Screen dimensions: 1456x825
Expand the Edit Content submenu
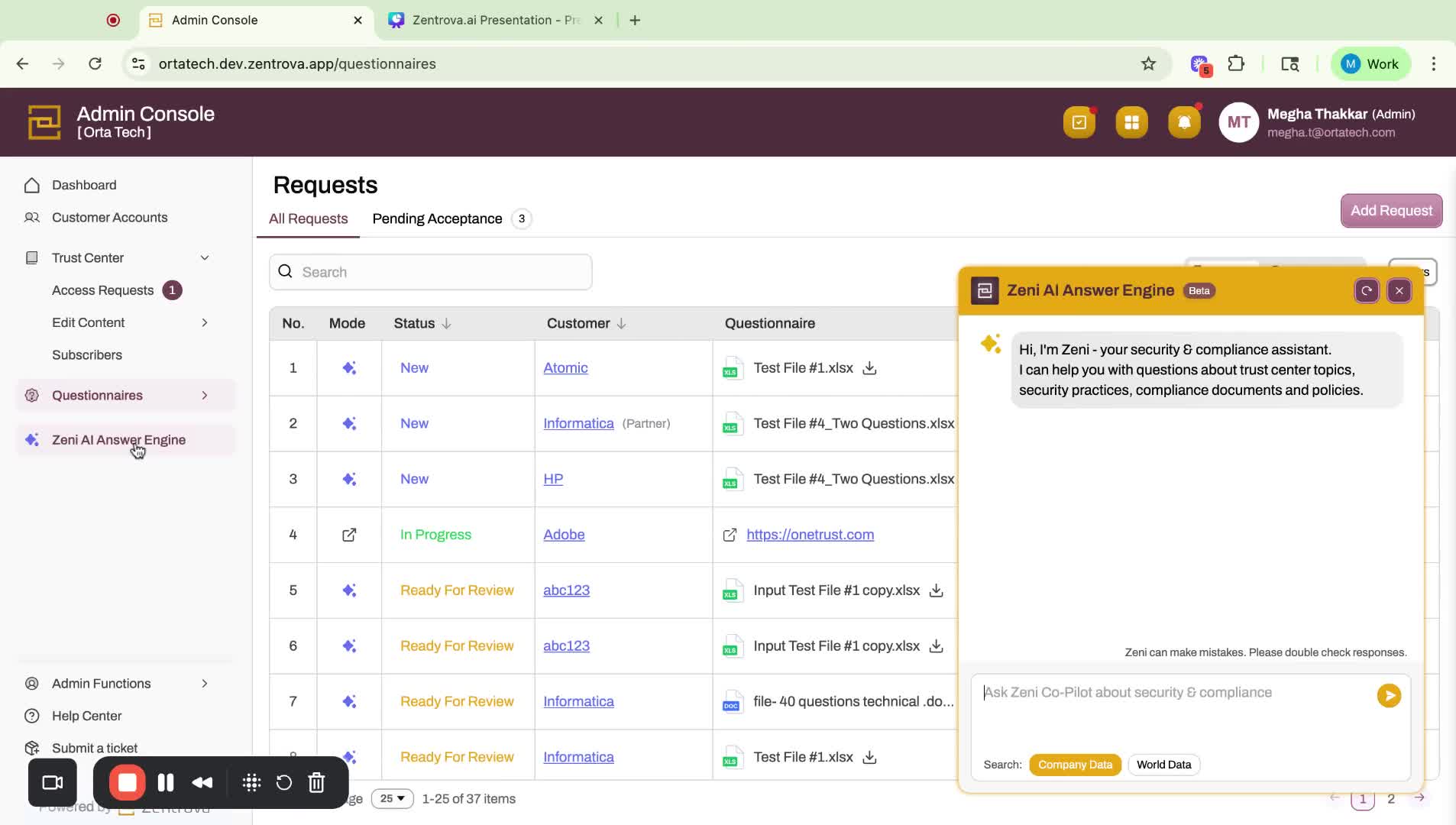point(205,323)
